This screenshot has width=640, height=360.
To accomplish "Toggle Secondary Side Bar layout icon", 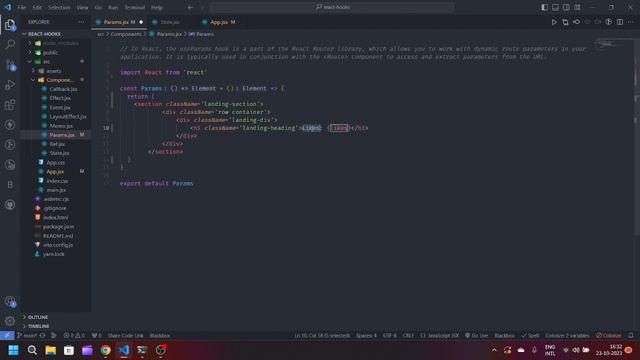I will tap(566, 7).
